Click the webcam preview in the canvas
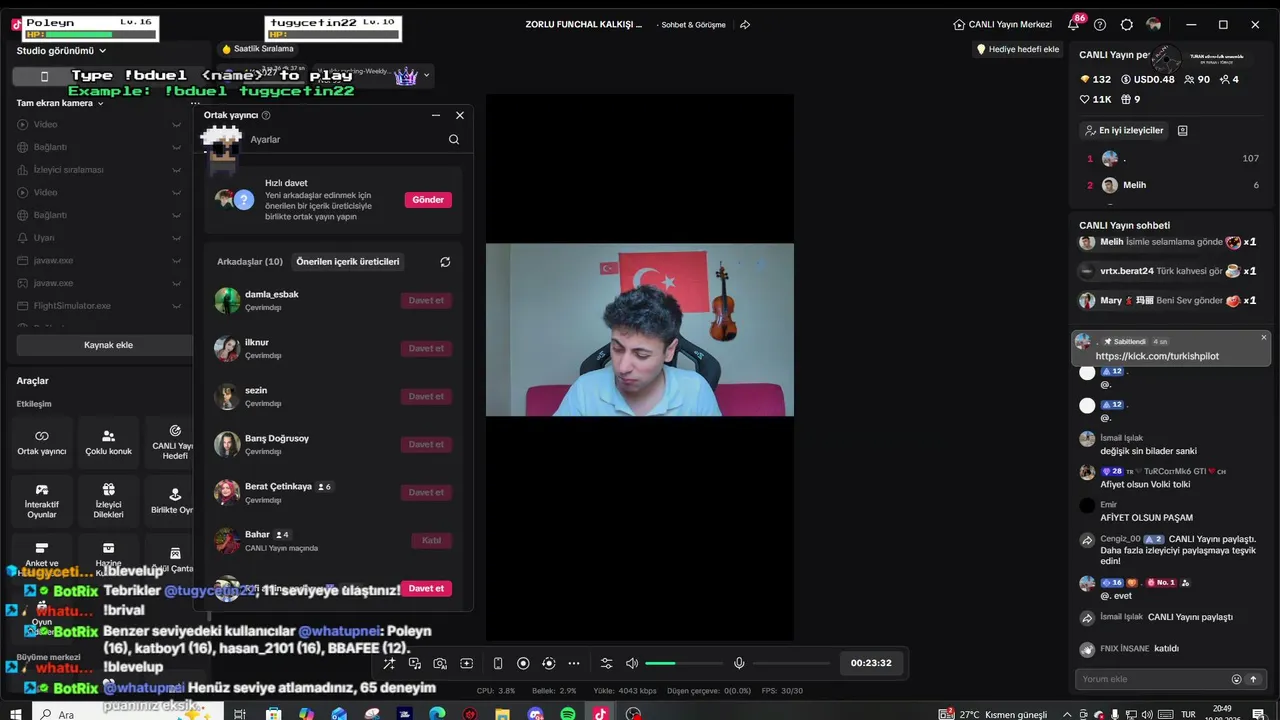 (x=640, y=330)
